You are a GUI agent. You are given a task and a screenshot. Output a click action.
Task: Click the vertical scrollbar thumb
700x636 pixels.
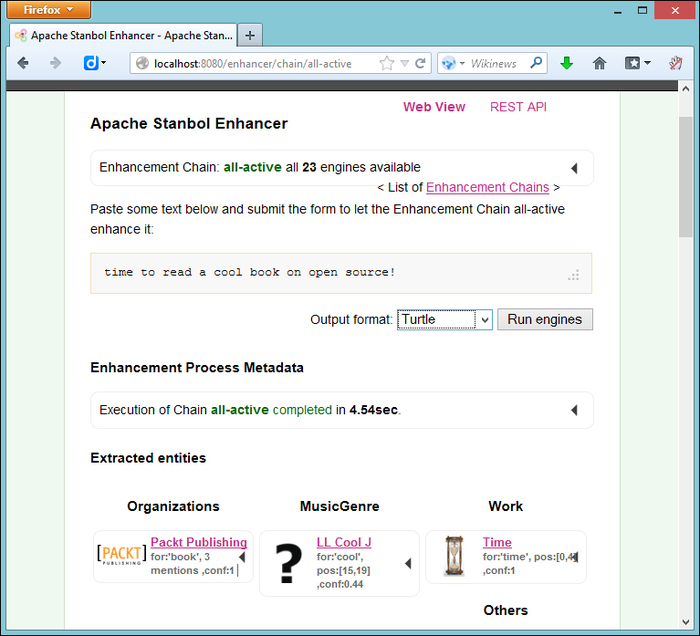pyautogui.click(x=686, y=177)
